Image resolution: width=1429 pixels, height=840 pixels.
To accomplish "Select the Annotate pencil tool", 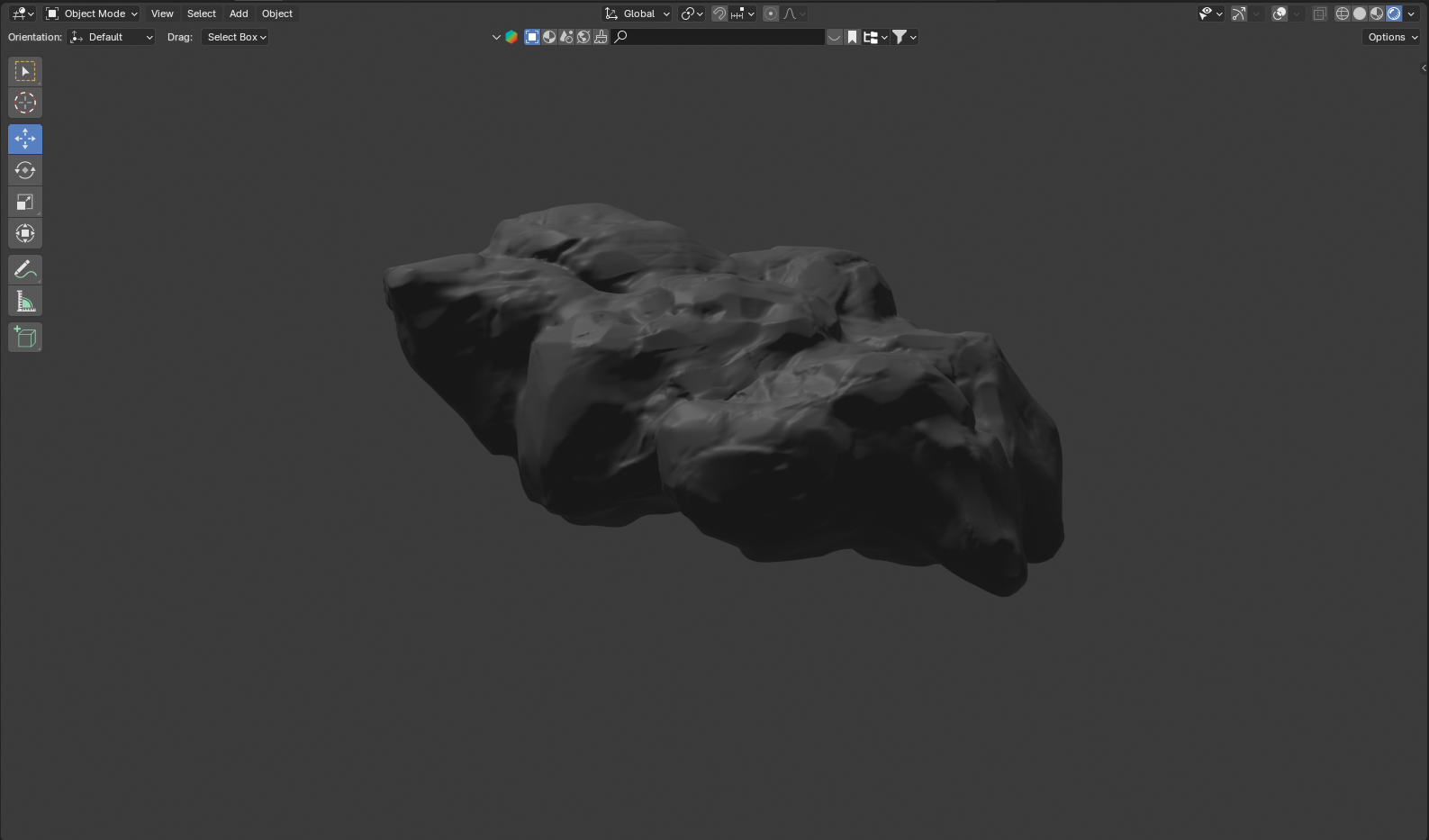I will (x=25, y=269).
